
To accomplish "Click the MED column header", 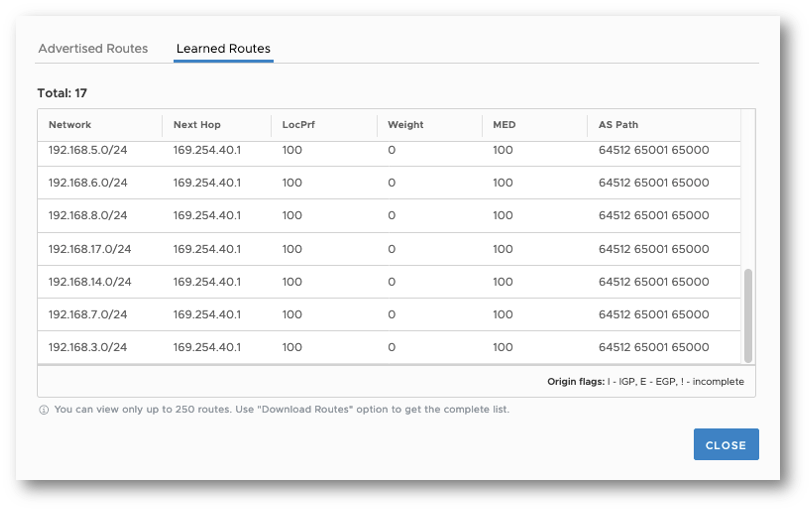I will click(504, 125).
